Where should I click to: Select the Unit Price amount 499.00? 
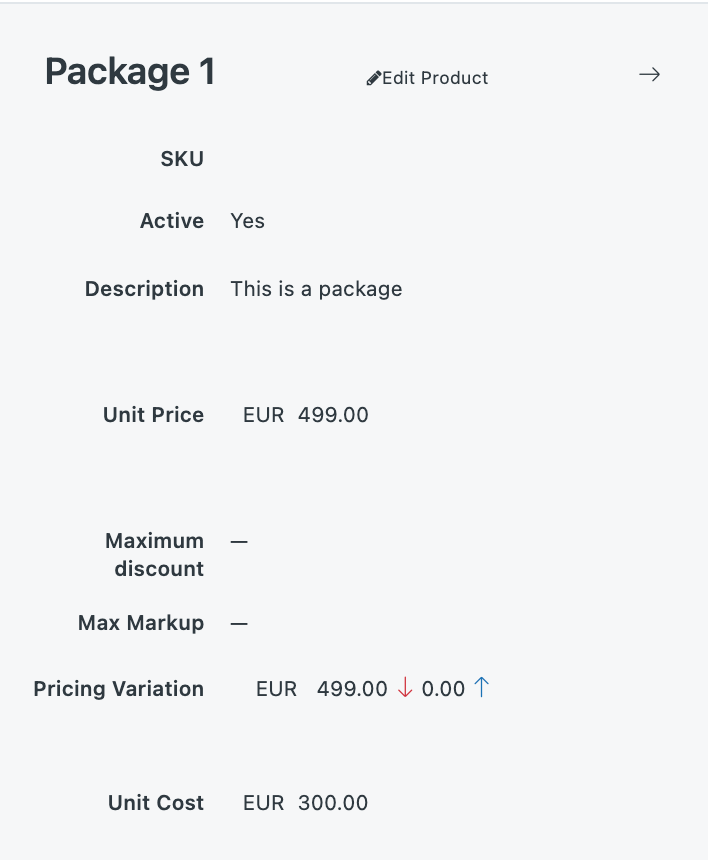pos(333,415)
